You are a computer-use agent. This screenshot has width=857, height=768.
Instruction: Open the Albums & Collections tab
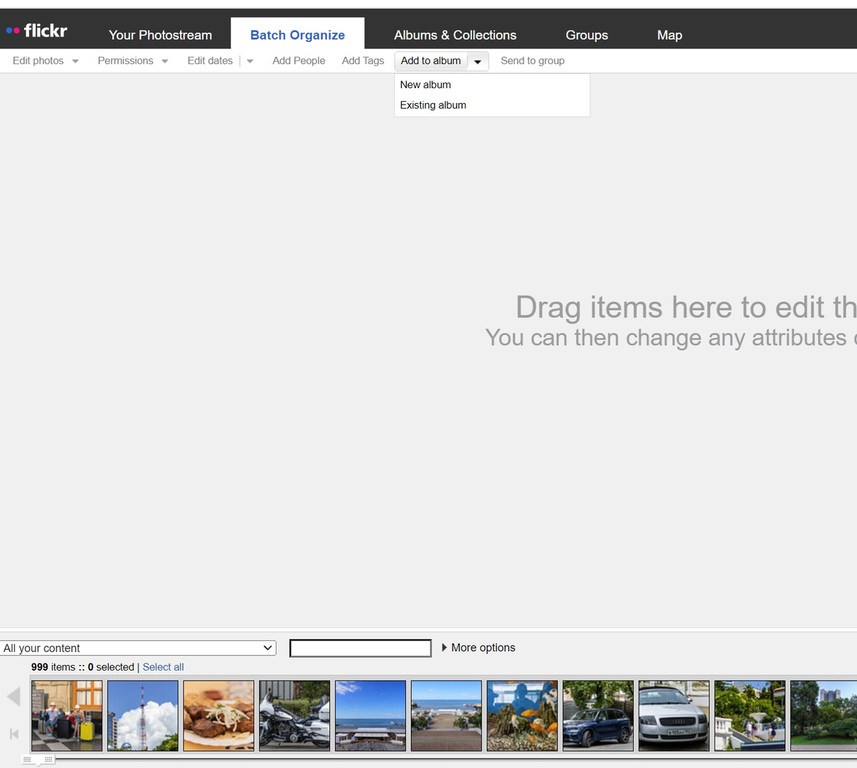click(x=455, y=35)
